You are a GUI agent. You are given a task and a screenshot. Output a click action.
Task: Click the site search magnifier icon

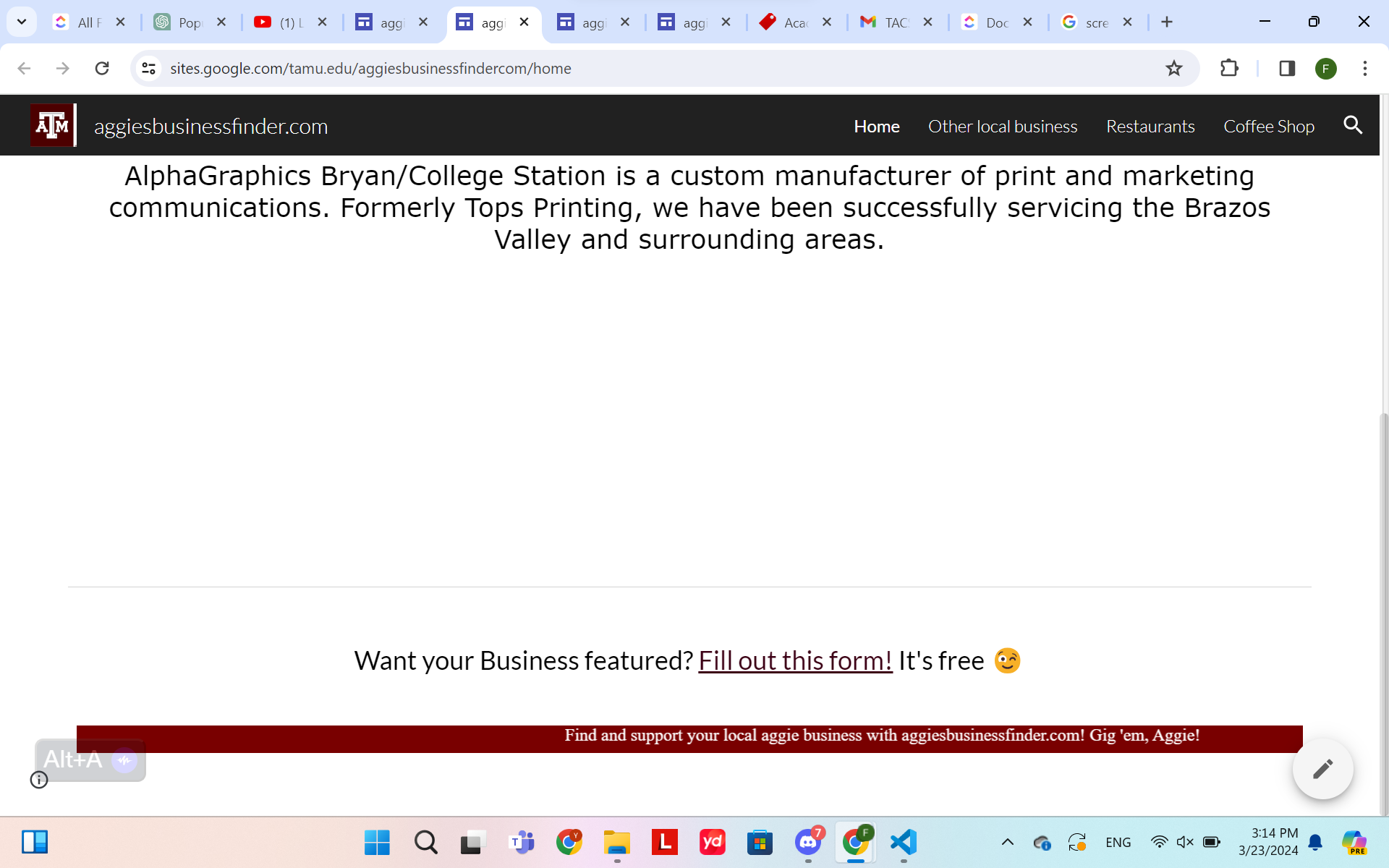[x=1352, y=125]
